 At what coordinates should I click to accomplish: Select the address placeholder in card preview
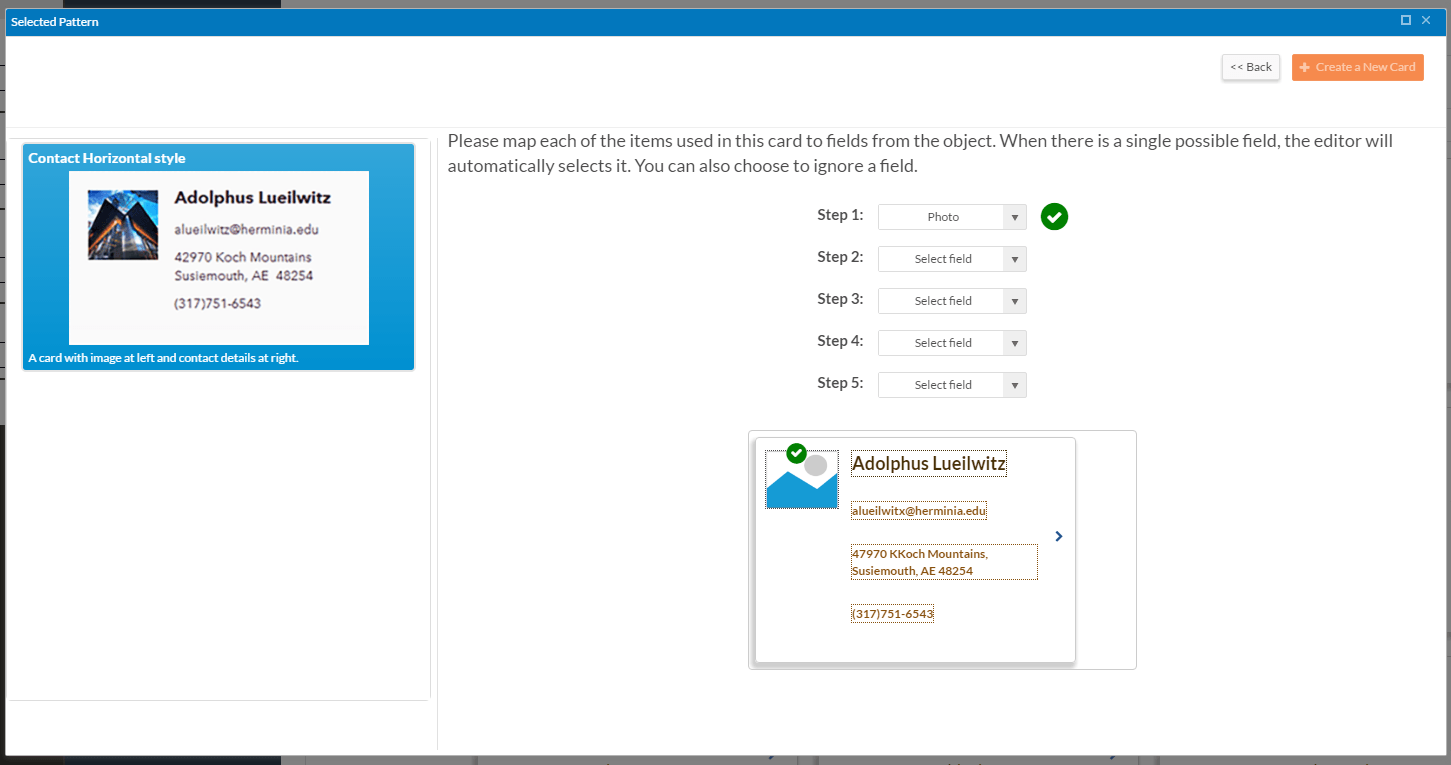coord(943,562)
